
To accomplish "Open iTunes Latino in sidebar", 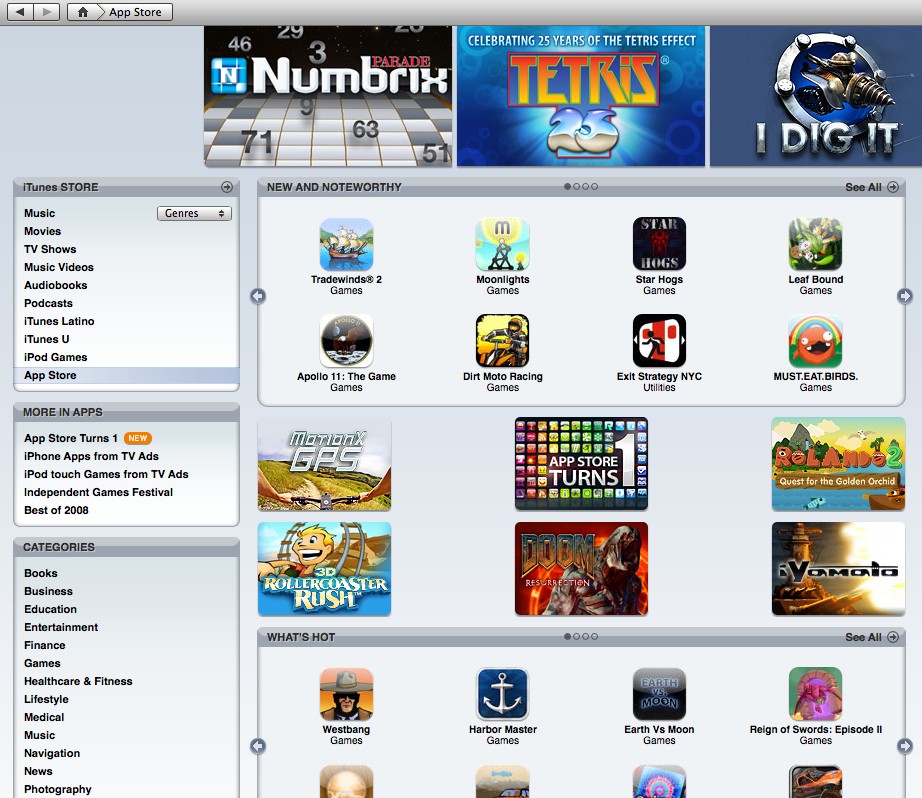I will point(59,322).
